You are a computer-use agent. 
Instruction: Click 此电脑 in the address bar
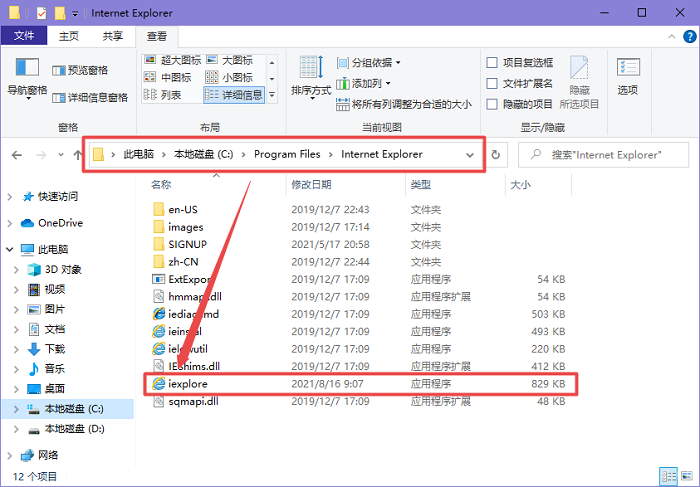(x=139, y=154)
